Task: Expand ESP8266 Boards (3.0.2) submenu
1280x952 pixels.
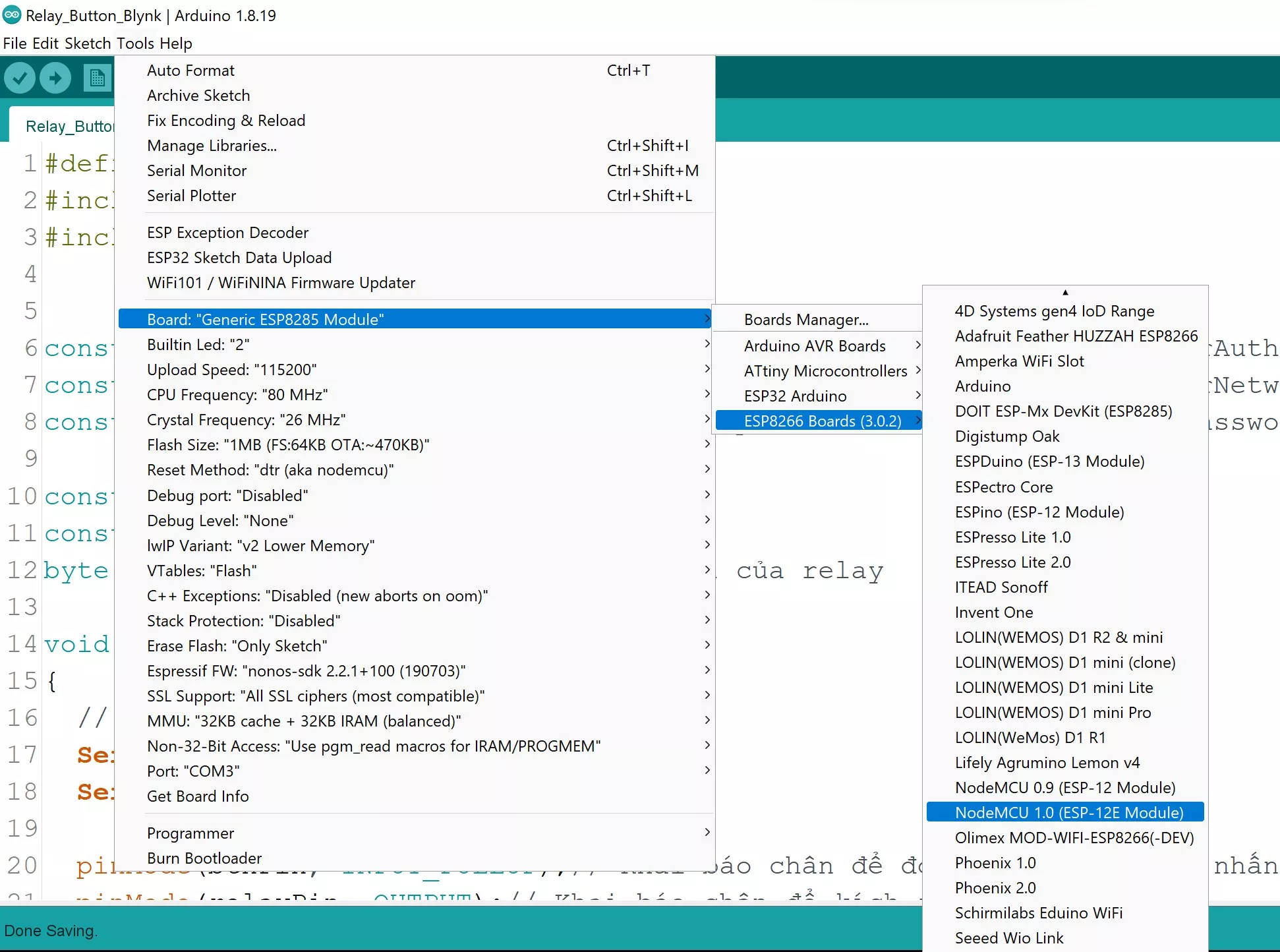Action: pyautogui.click(x=819, y=421)
